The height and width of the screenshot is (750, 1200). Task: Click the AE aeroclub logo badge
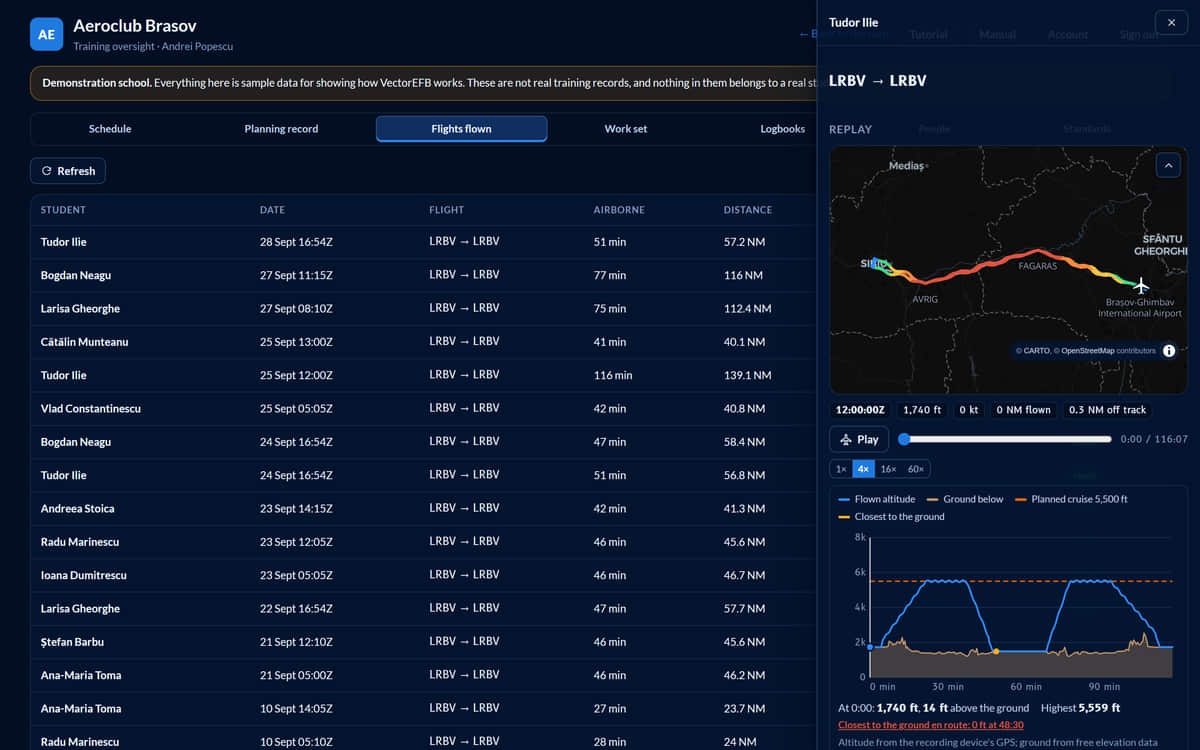click(x=46, y=34)
